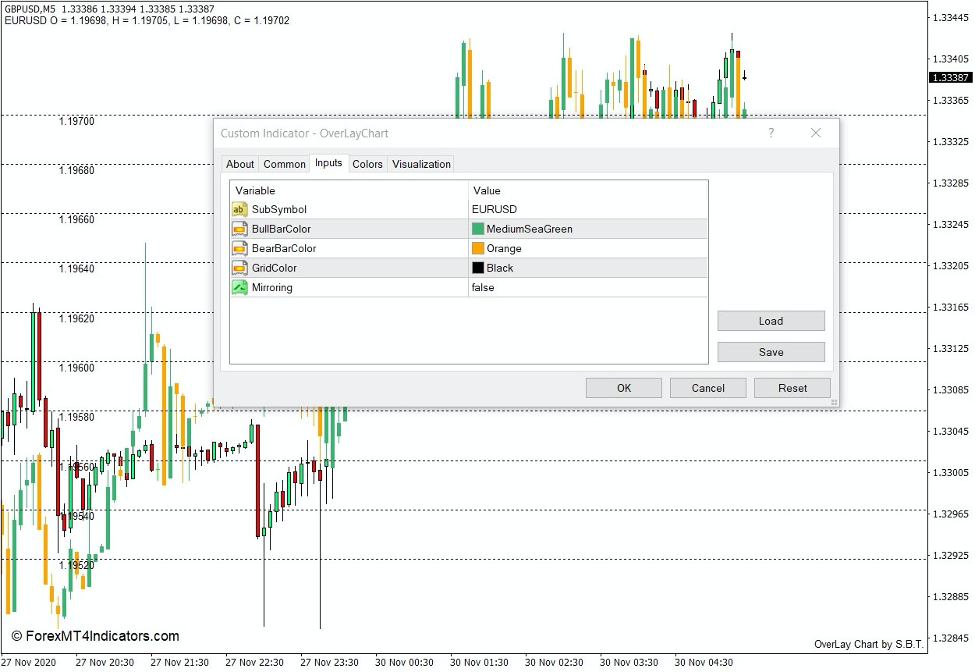Confirm settings with the OK button
977x672 pixels.
coord(623,388)
